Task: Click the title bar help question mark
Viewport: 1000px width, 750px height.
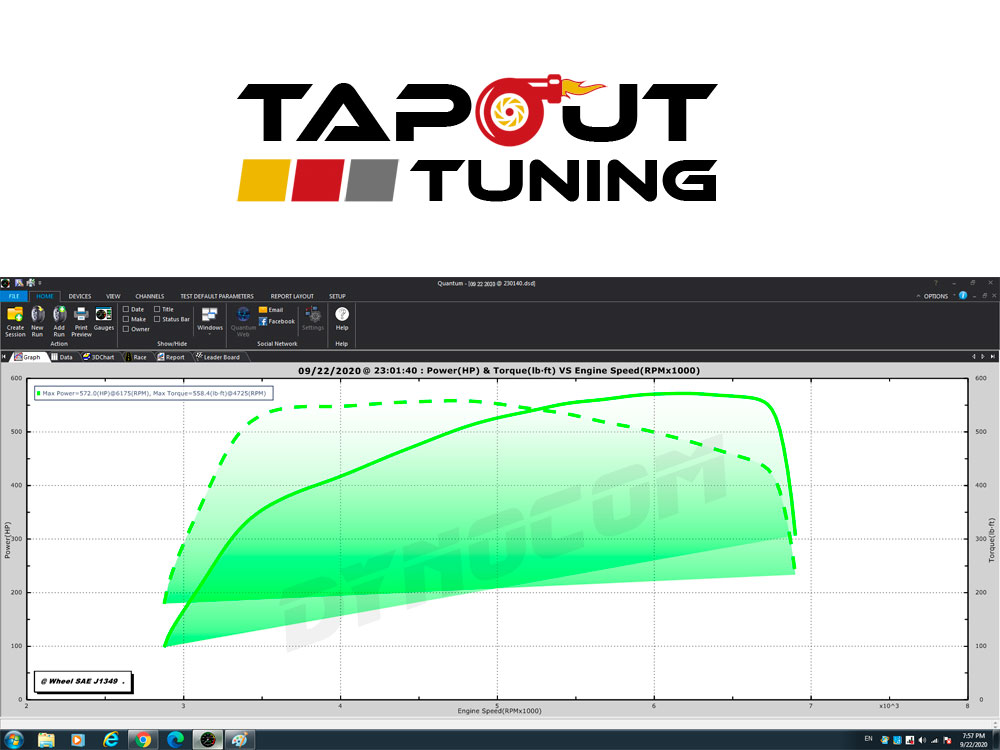Action: pyautogui.click(x=936, y=283)
